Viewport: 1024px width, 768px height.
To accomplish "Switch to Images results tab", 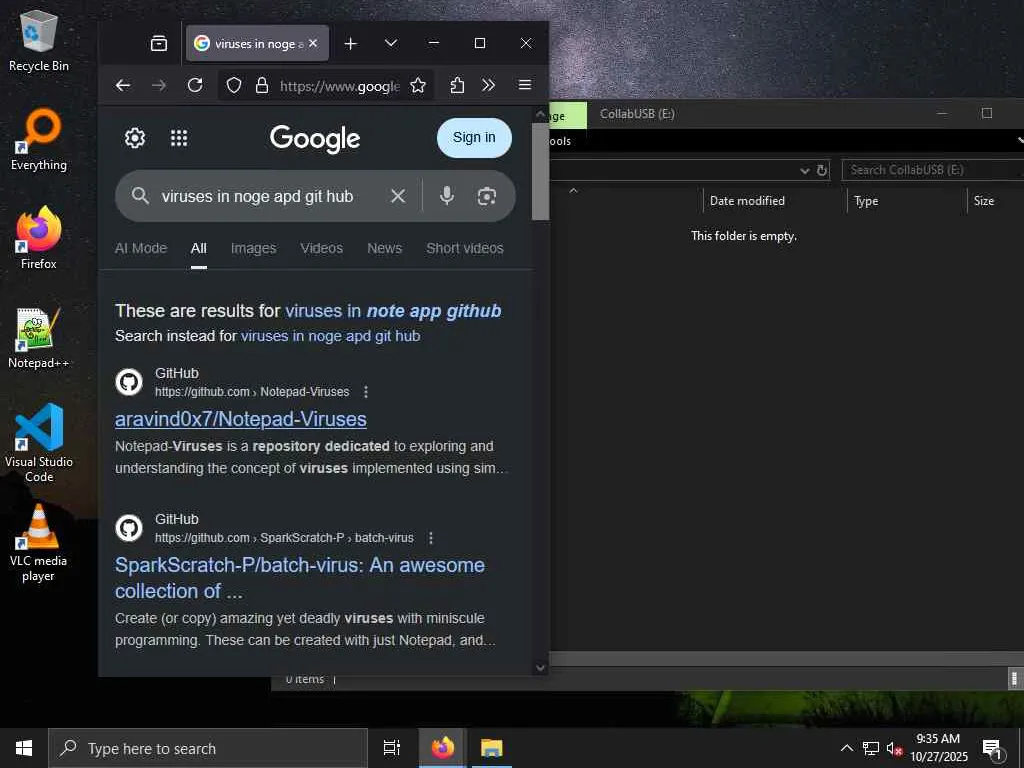I will point(253,248).
